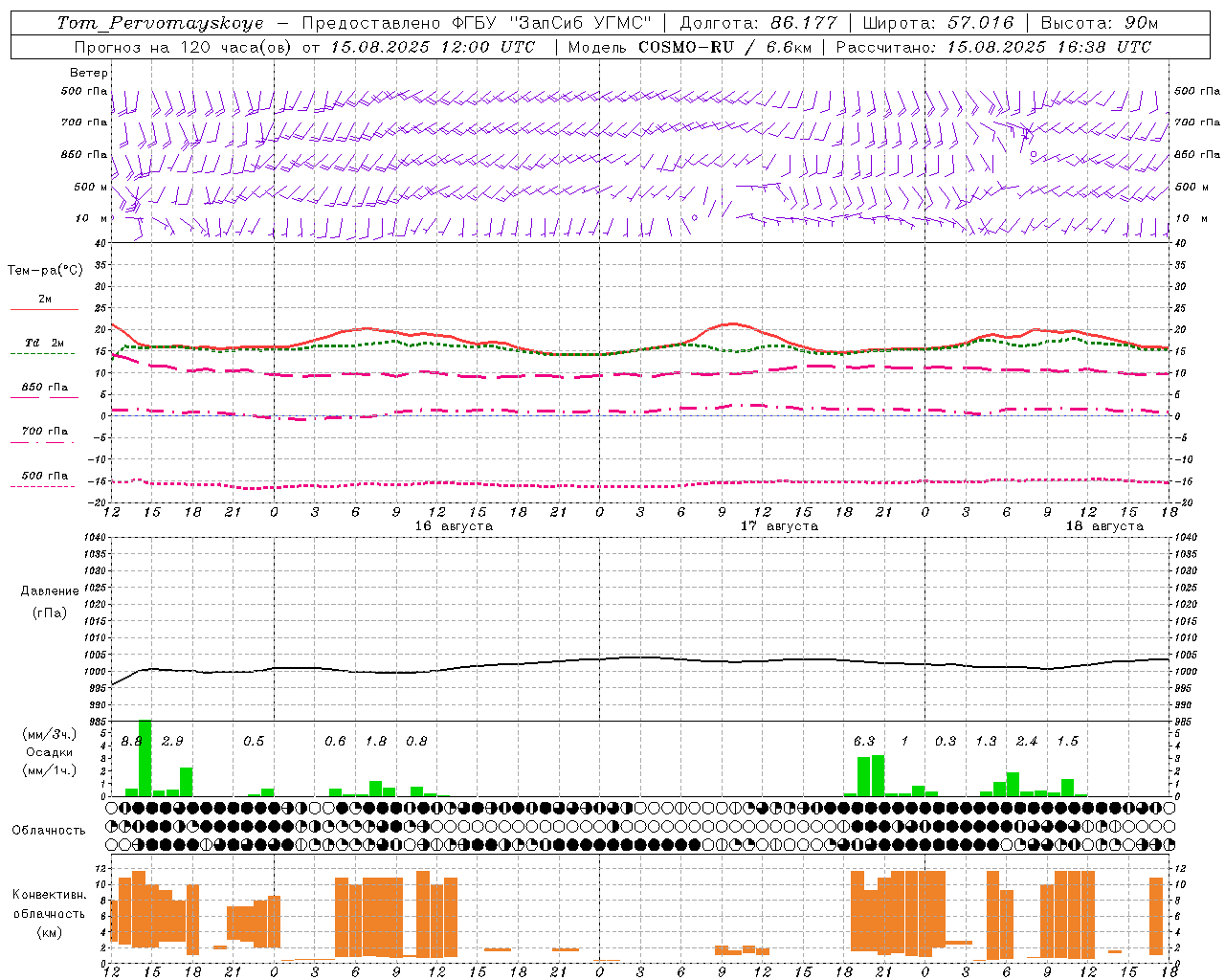
Task: Click the Давление panel label
Action: coord(50,590)
